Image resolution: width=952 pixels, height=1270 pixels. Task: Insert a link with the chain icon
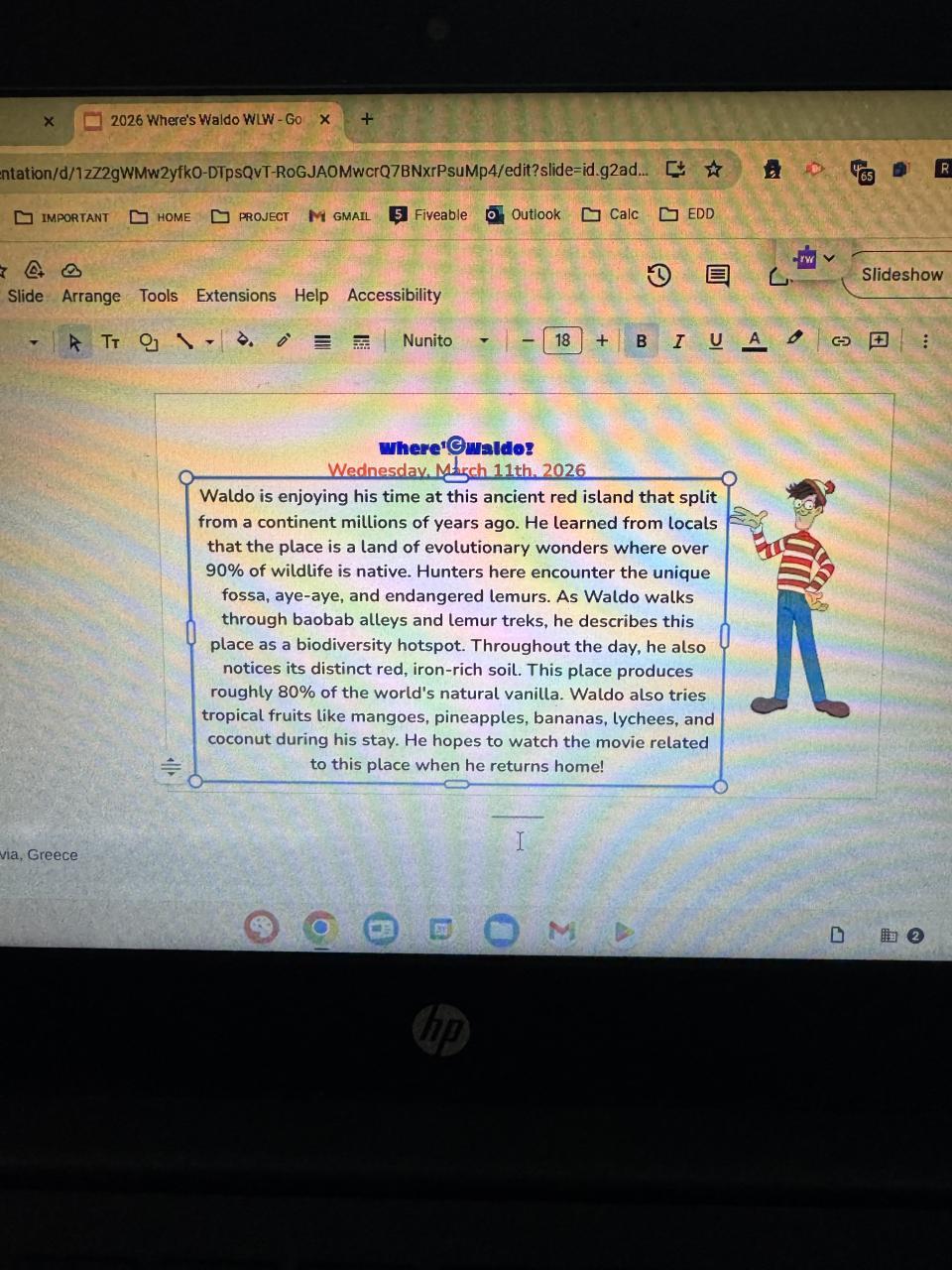point(841,341)
